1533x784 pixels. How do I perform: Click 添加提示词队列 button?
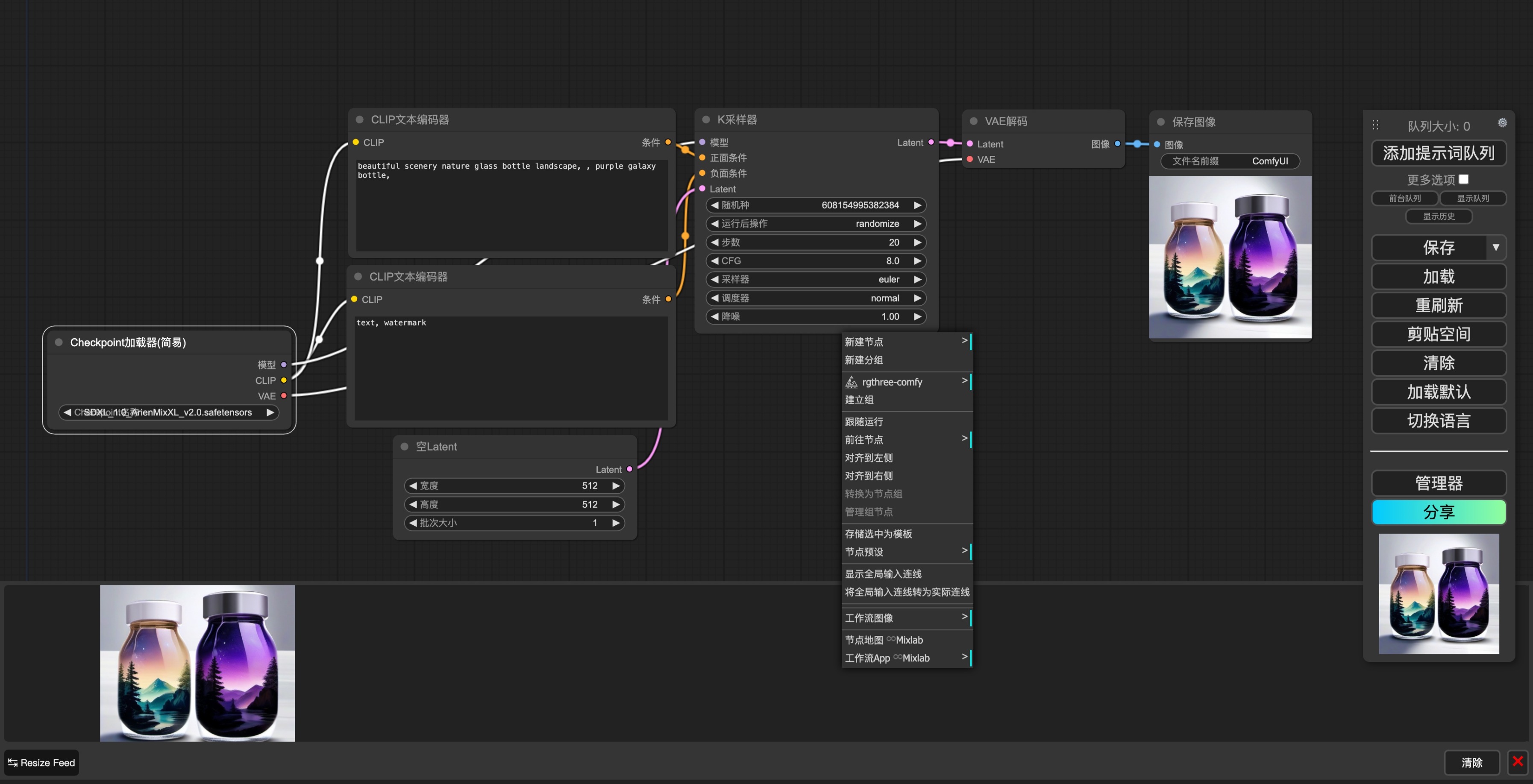click(x=1439, y=153)
